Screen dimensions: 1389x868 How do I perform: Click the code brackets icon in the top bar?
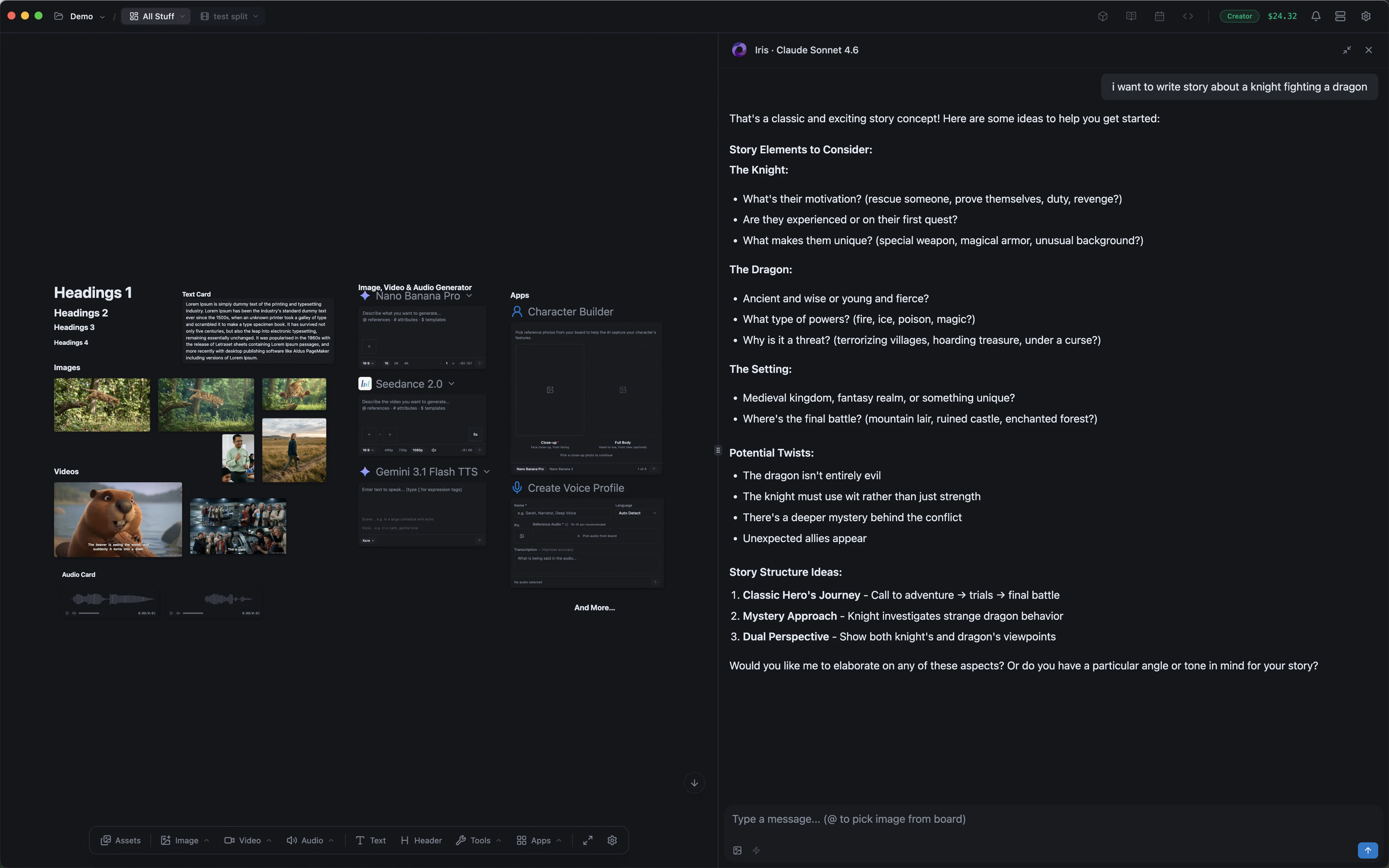pyautogui.click(x=1188, y=16)
